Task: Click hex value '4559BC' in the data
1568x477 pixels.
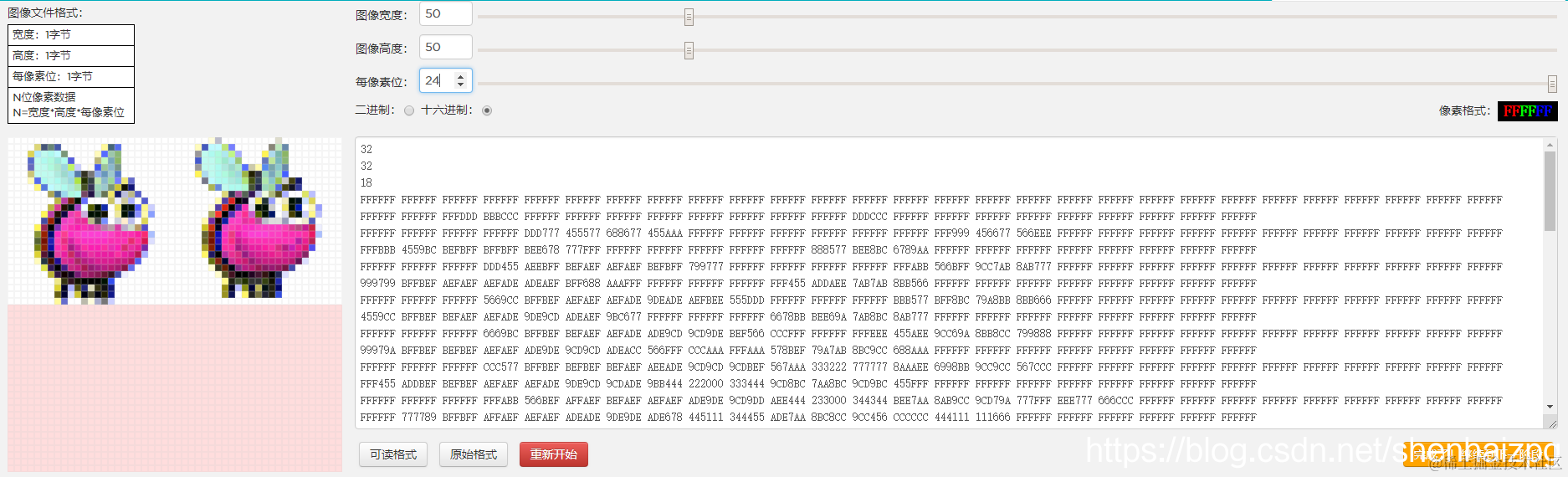Action: coord(419,250)
